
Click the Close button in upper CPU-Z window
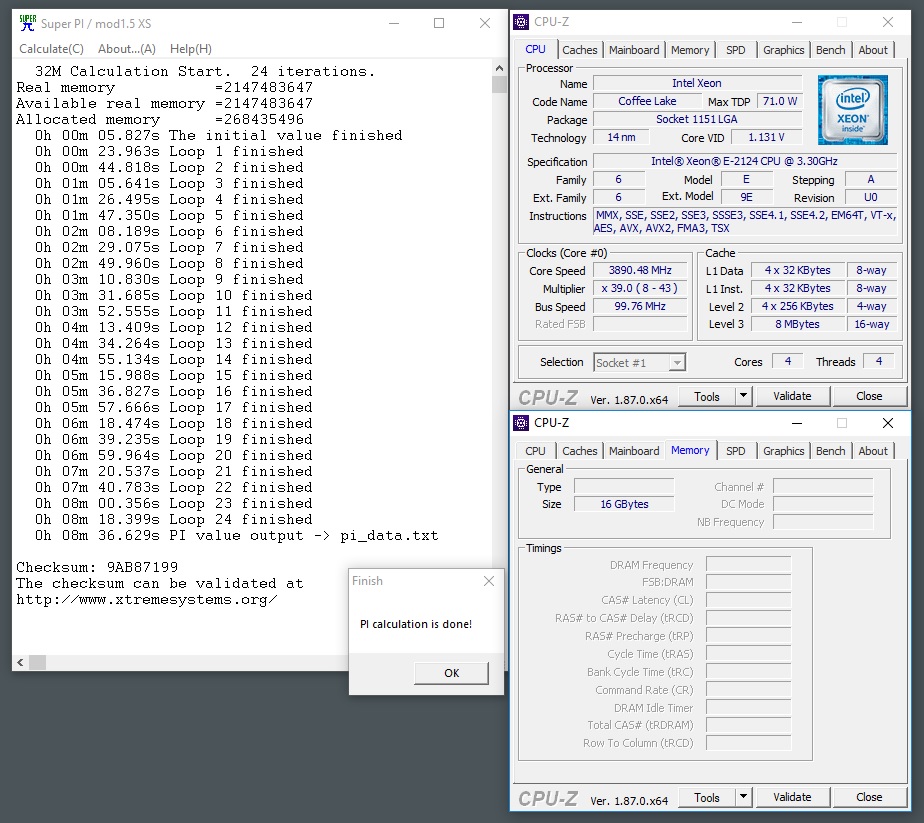(869, 396)
